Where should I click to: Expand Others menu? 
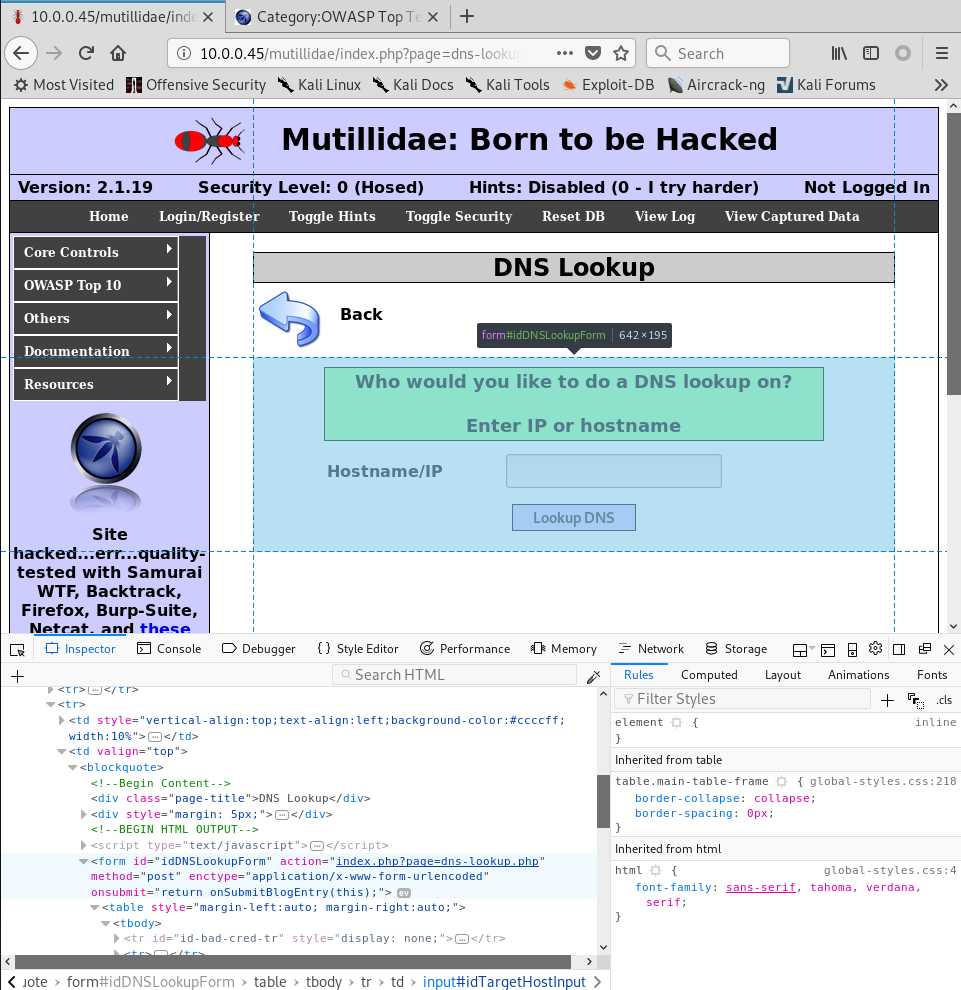tap(95, 318)
